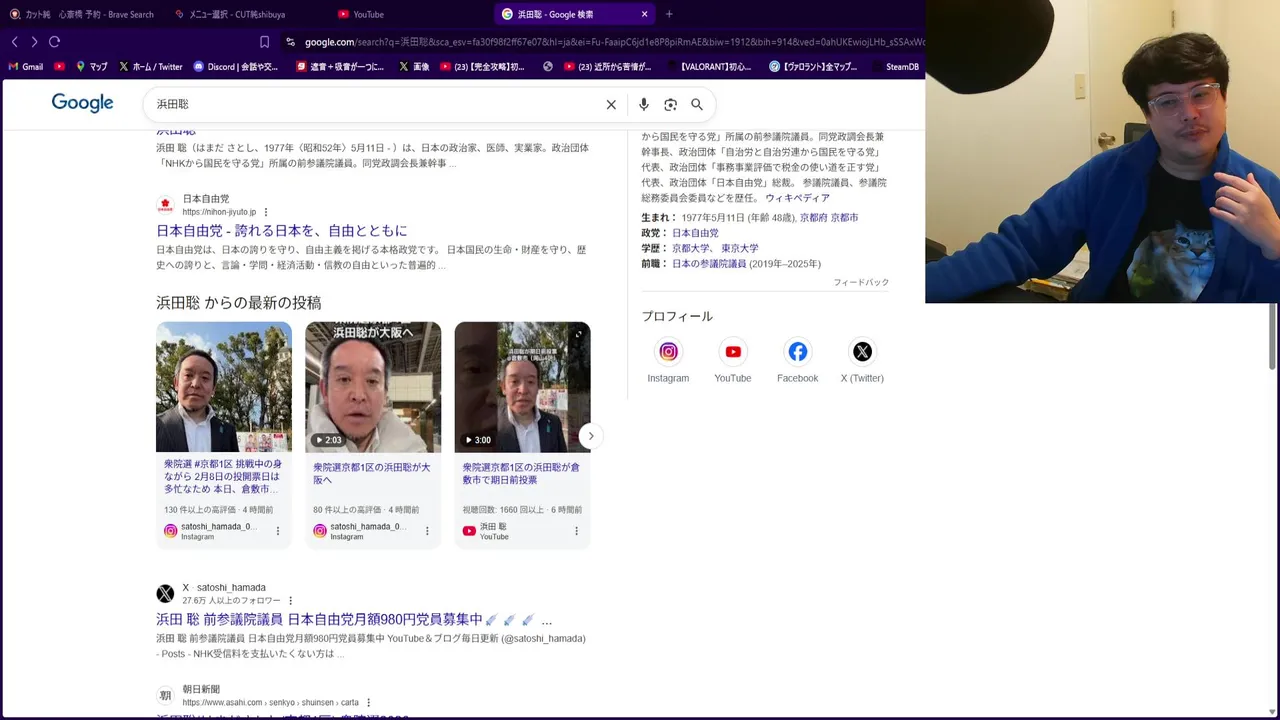
Task: Open the X 画像 bookmark
Action: (x=414, y=67)
